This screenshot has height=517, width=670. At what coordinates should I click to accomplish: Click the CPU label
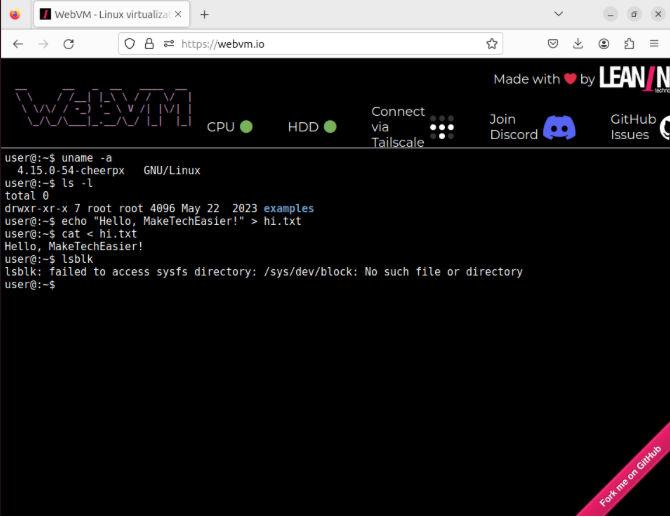(x=220, y=127)
